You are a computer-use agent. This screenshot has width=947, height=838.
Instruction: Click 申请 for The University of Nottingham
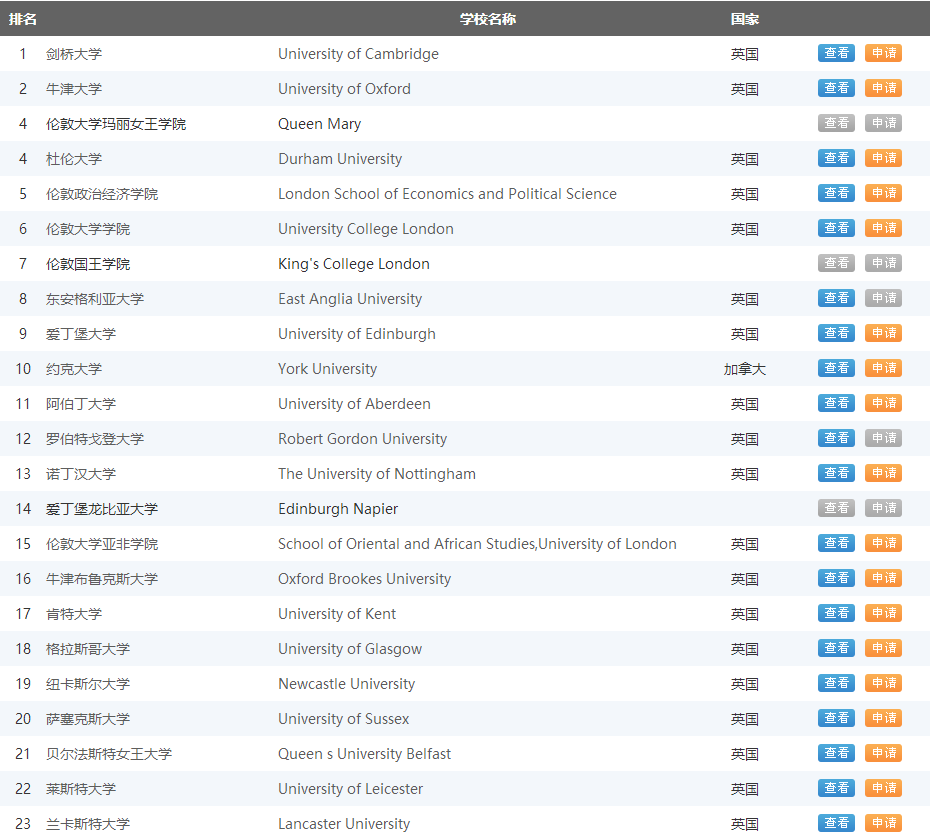coord(883,473)
